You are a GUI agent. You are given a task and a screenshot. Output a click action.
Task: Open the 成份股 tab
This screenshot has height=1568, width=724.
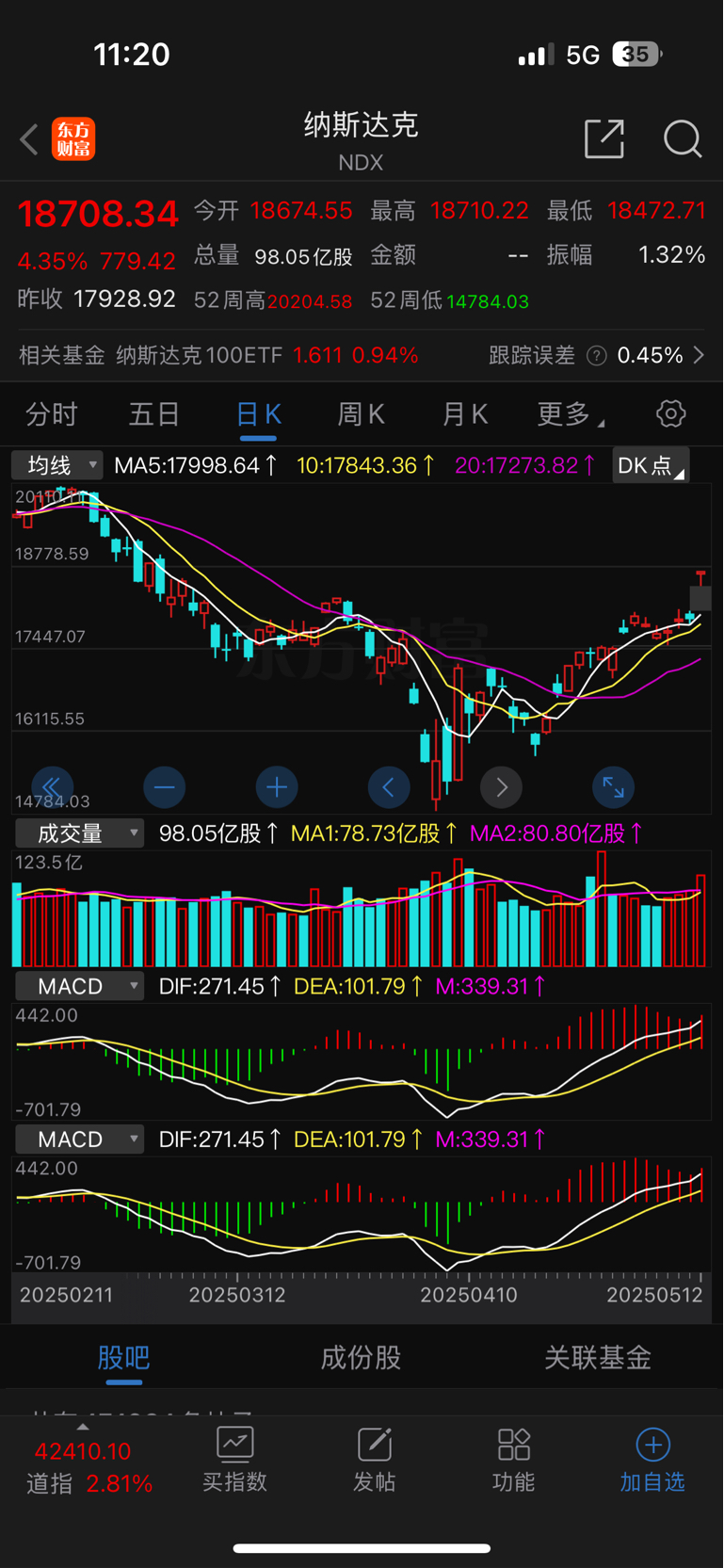[361, 1357]
